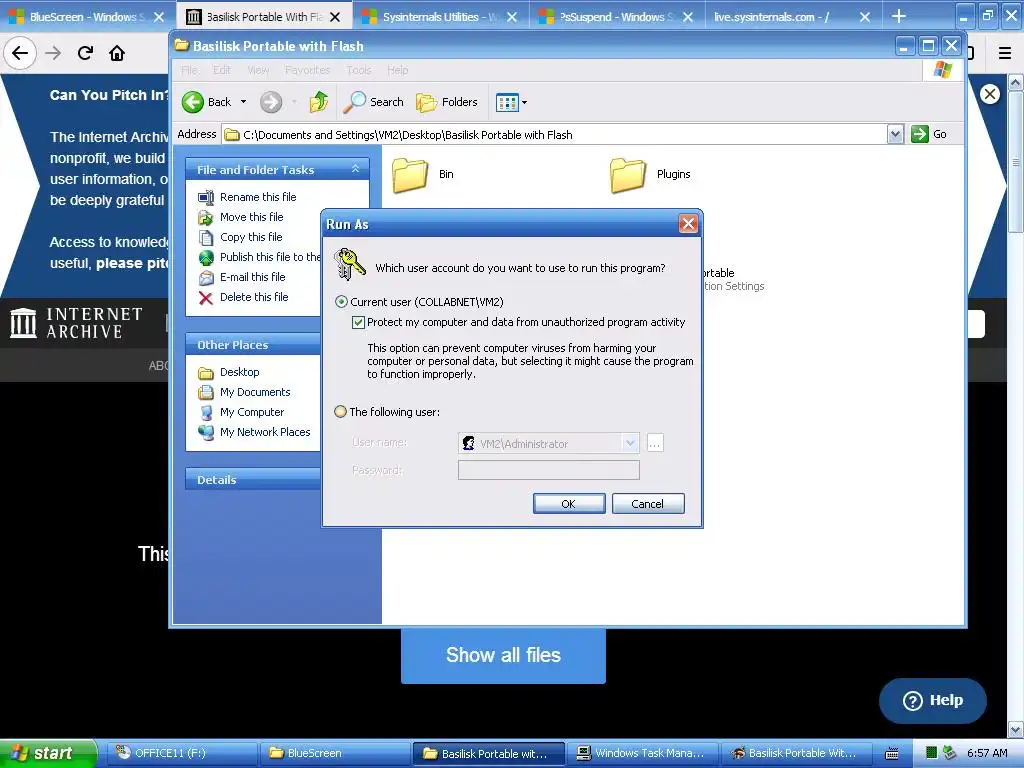
Task: Open the Views dropdown arrow
Action: tap(524, 103)
